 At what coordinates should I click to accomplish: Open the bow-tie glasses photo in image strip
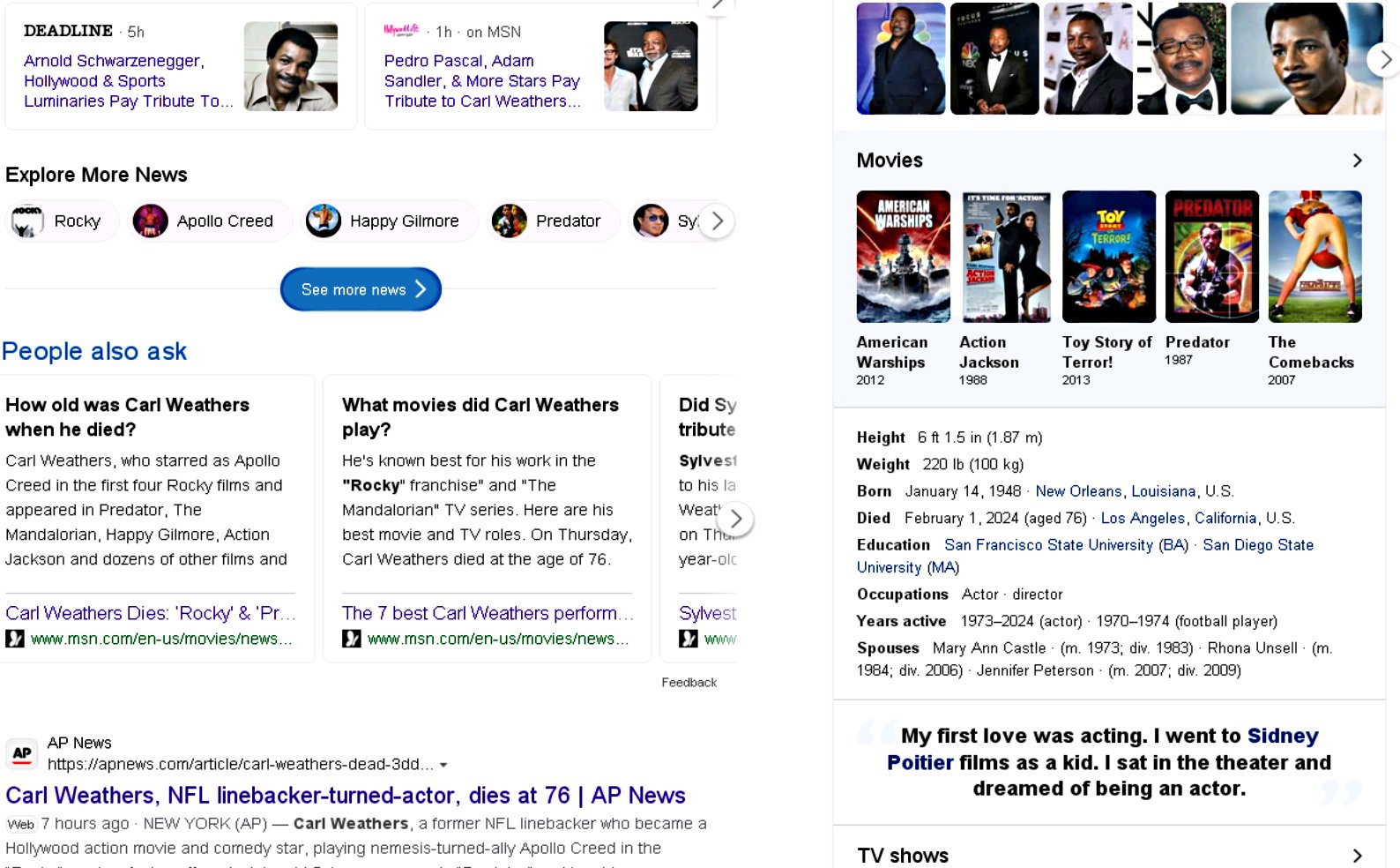1181,58
